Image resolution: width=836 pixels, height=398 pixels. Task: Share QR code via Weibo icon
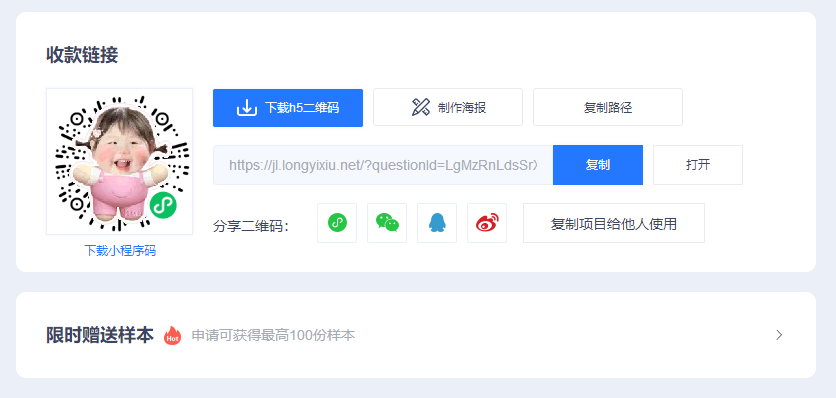coord(487,223)
